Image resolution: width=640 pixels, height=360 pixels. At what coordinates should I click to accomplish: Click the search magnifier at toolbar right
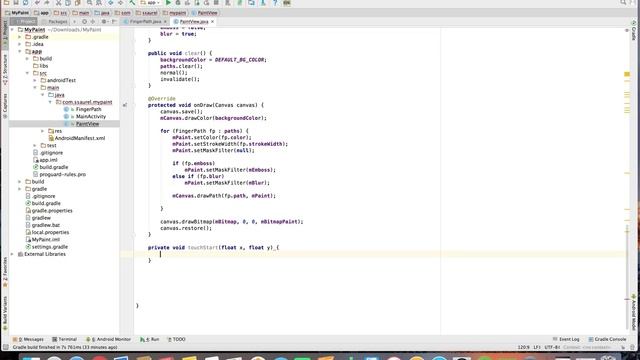pos(623,2)
